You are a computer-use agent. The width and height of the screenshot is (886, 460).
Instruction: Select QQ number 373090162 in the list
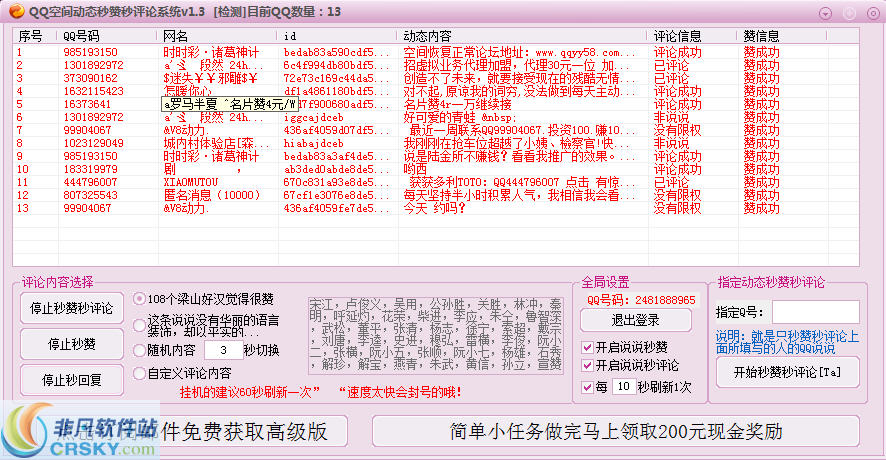coord(90,78)
